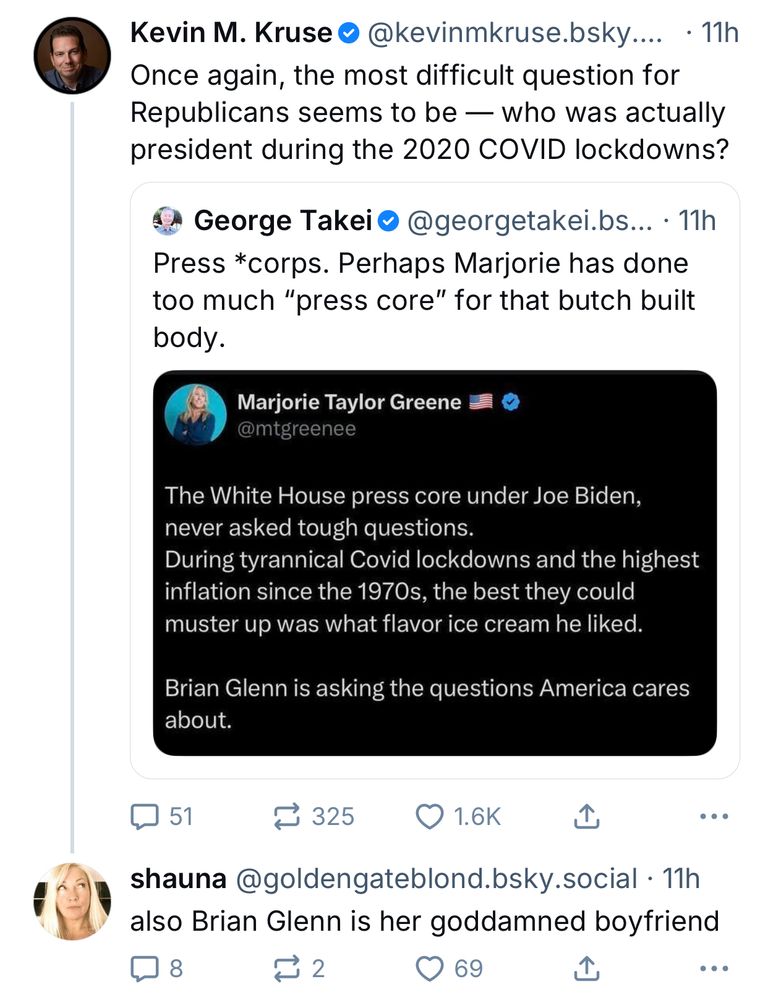
Task: Open more options on Kruse's post
Action: 715,817
